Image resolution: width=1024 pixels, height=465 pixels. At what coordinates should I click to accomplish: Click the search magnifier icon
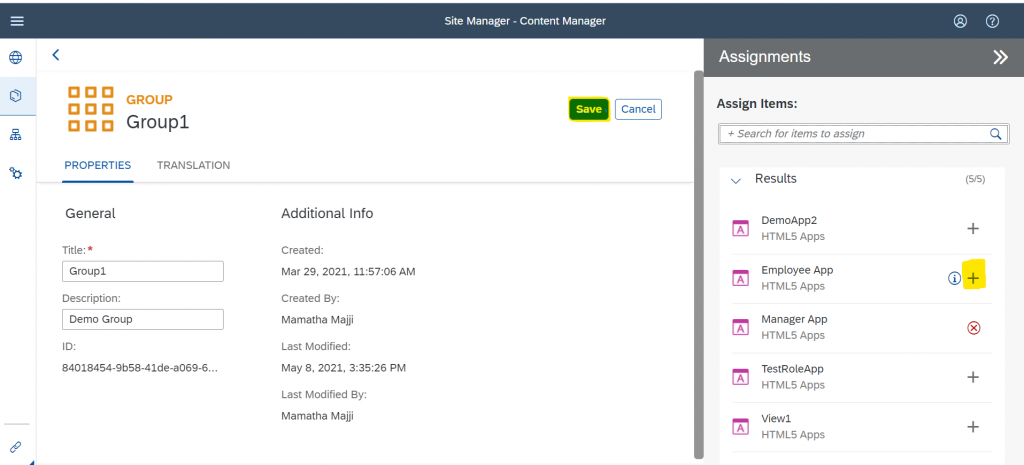click(995, 134)
